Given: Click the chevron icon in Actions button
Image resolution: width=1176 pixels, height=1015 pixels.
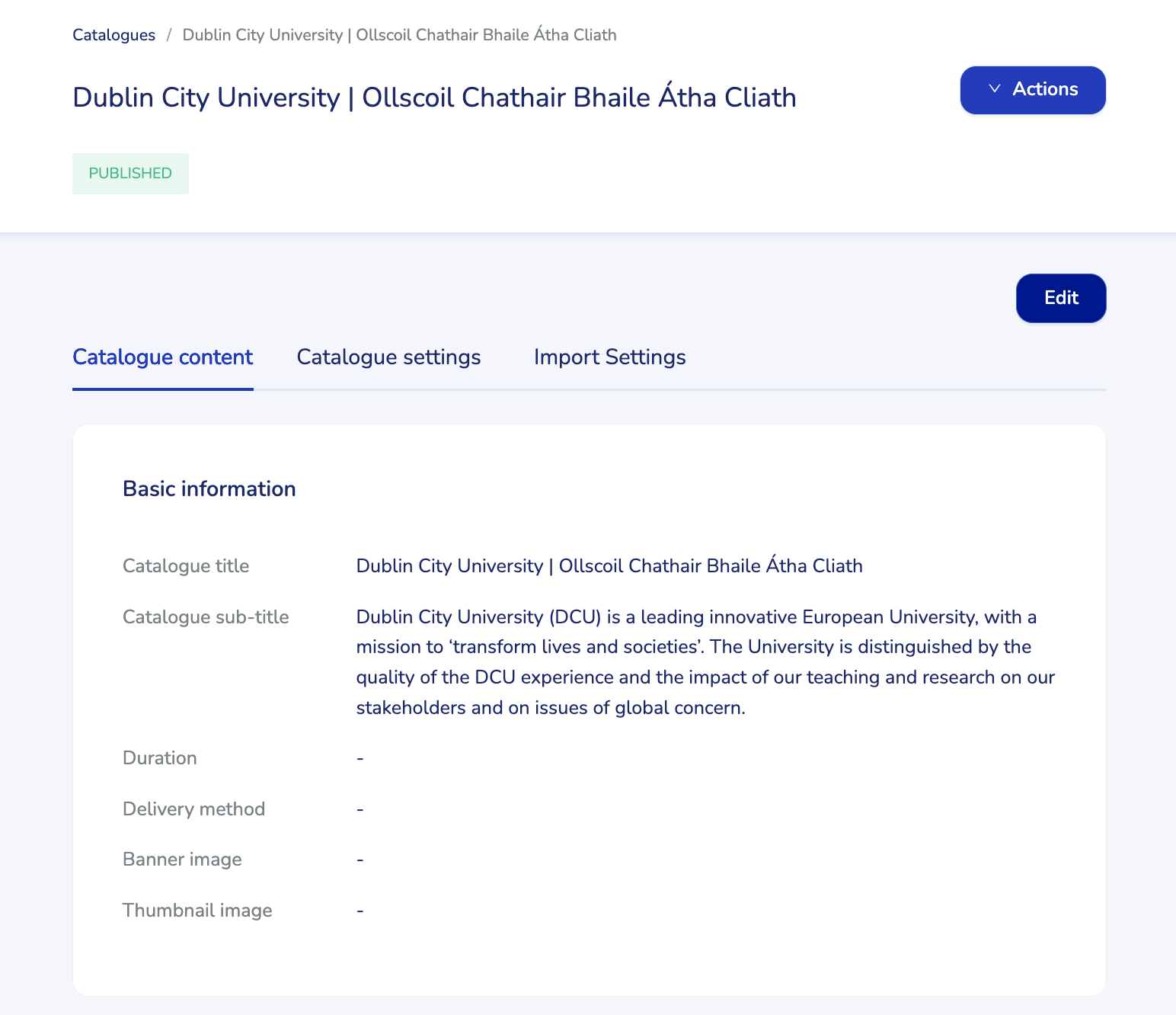Looking at the screenshot, I should click(995, 89).
